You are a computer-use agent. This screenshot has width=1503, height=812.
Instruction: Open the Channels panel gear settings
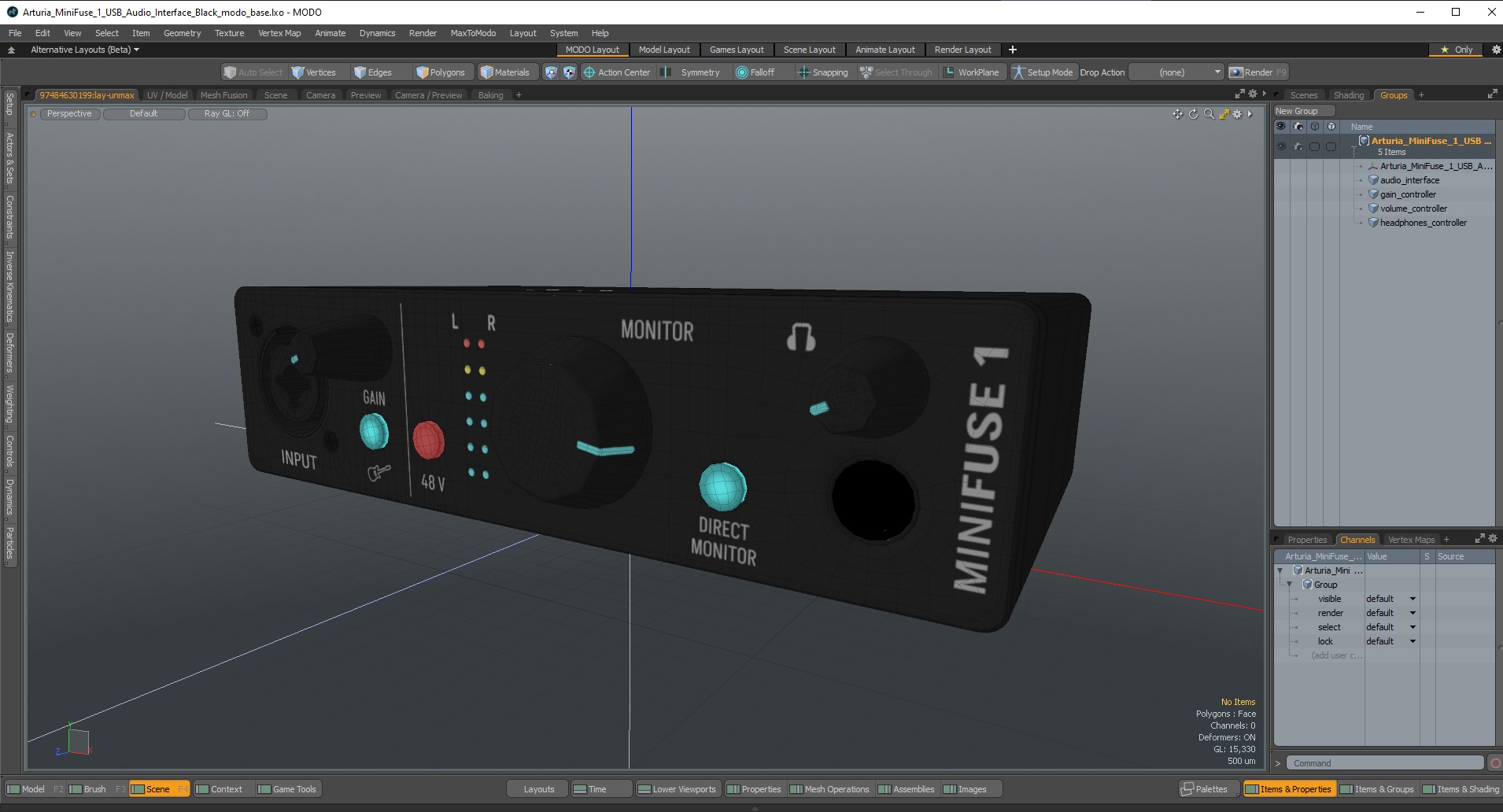point(1492,539)
